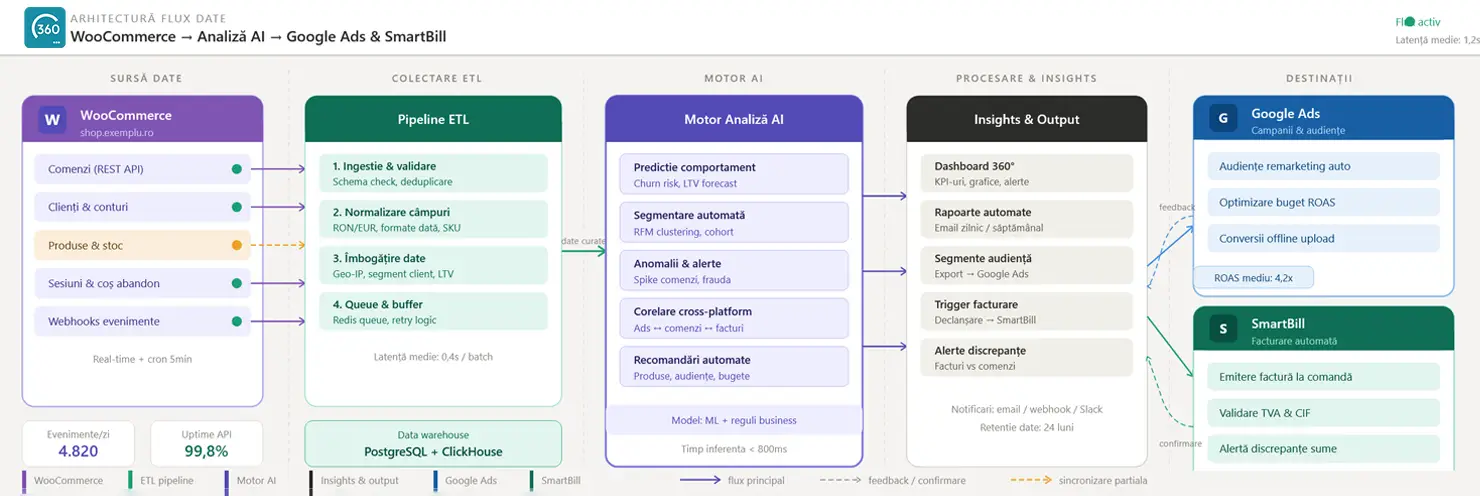Click the WooCommerce legend color swatch
The width and height of the screenshot is (1480, 496).
[x=24, y=481]
